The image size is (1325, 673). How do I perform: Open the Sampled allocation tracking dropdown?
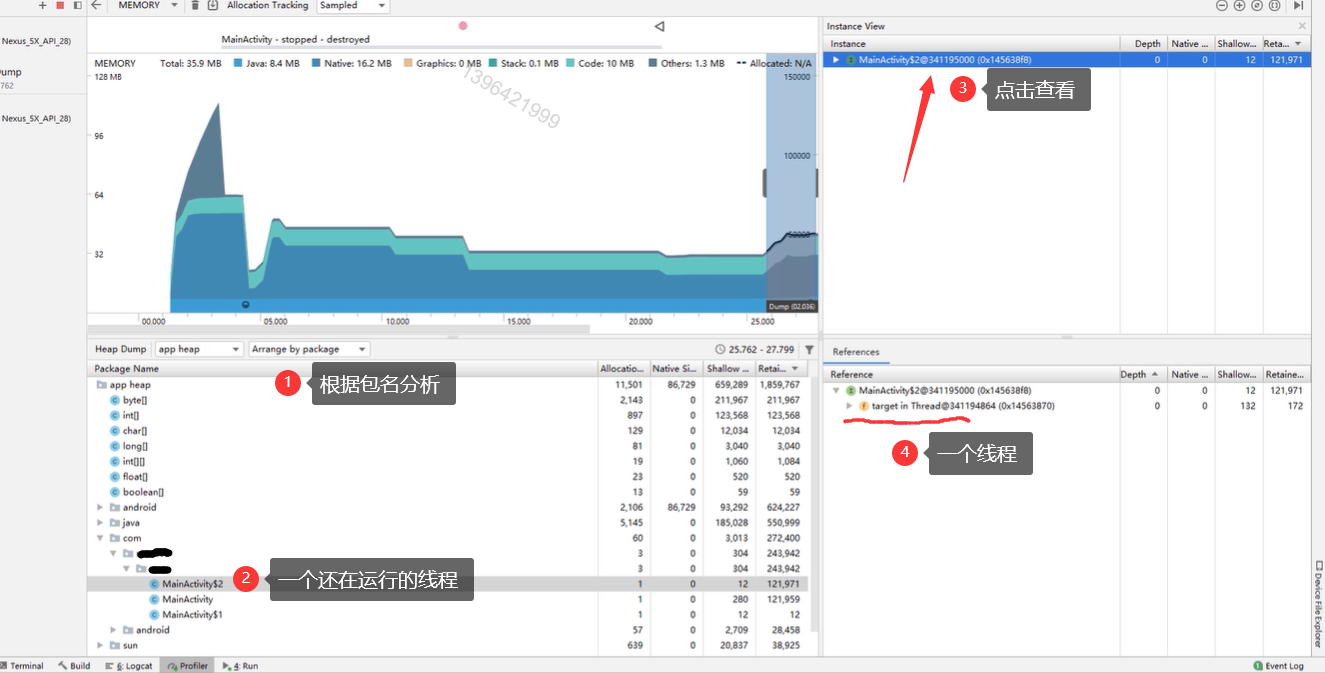(353, 5)
